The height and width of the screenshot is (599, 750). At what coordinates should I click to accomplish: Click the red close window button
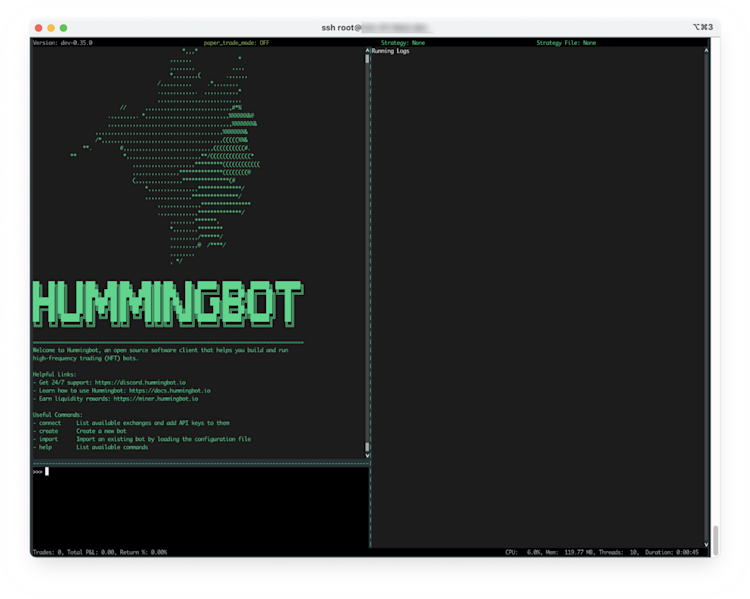point(39,28)
